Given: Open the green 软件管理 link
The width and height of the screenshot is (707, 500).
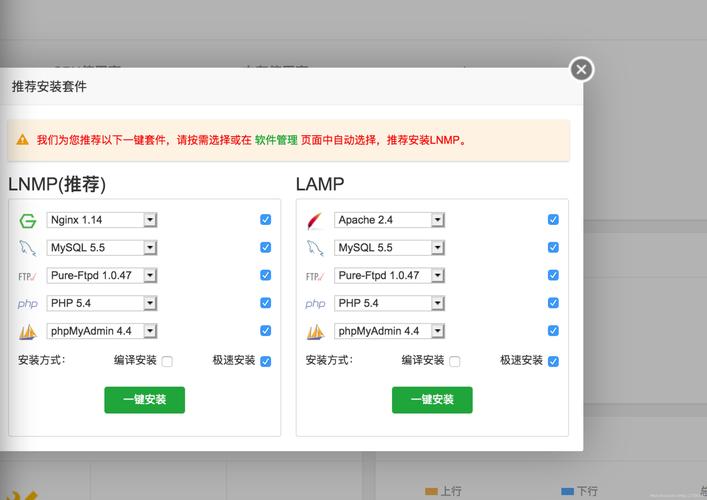Looking at the screenshot, I should [x=276, y=140].
